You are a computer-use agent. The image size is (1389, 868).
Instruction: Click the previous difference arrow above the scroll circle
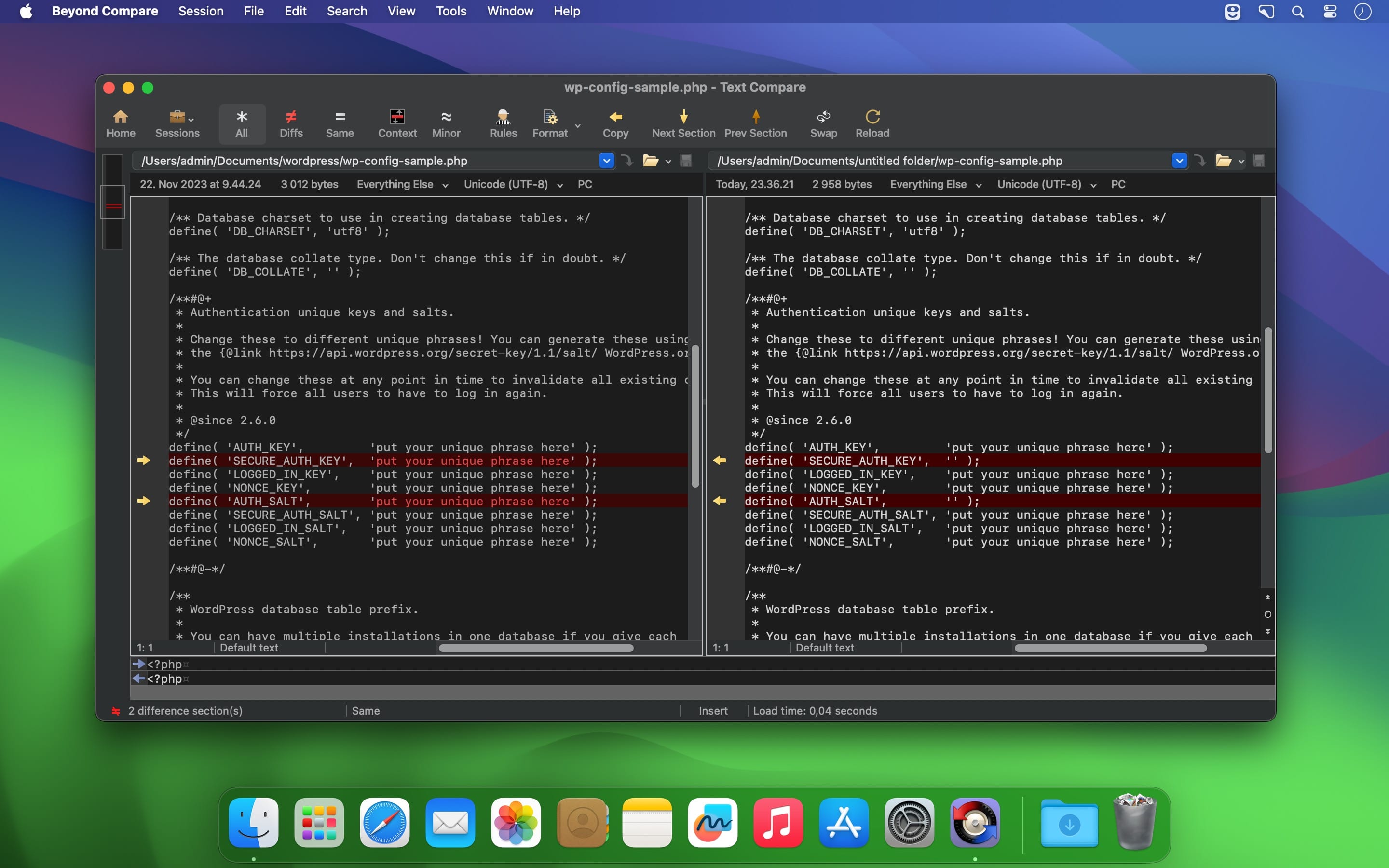tap(1267, 597)
